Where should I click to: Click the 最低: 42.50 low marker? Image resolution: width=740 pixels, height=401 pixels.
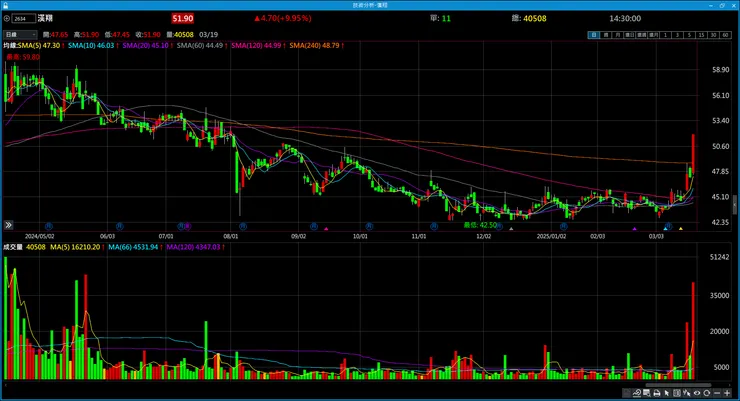(x=480, y=225)
